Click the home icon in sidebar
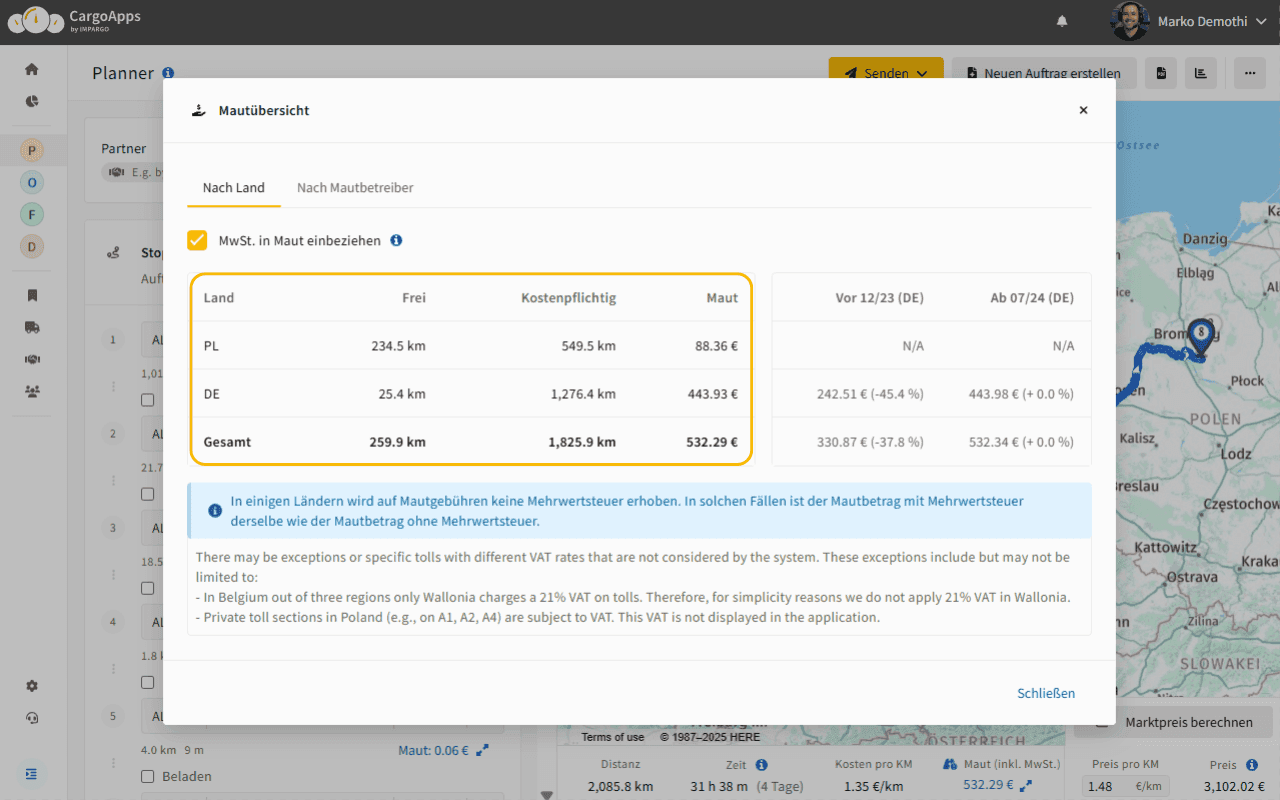The image size is (1280, 800). point(32,69)
